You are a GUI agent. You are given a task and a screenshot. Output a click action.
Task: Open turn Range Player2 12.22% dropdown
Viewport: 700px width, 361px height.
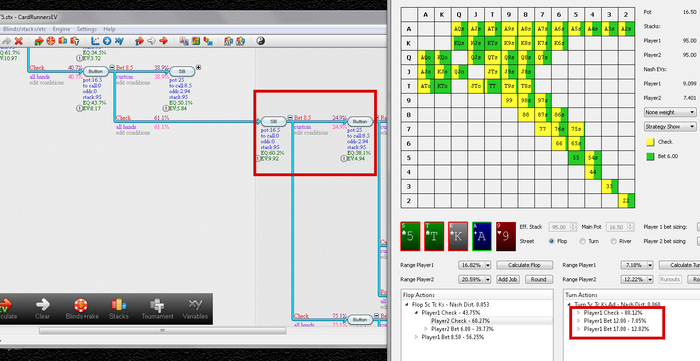point(637,279)
